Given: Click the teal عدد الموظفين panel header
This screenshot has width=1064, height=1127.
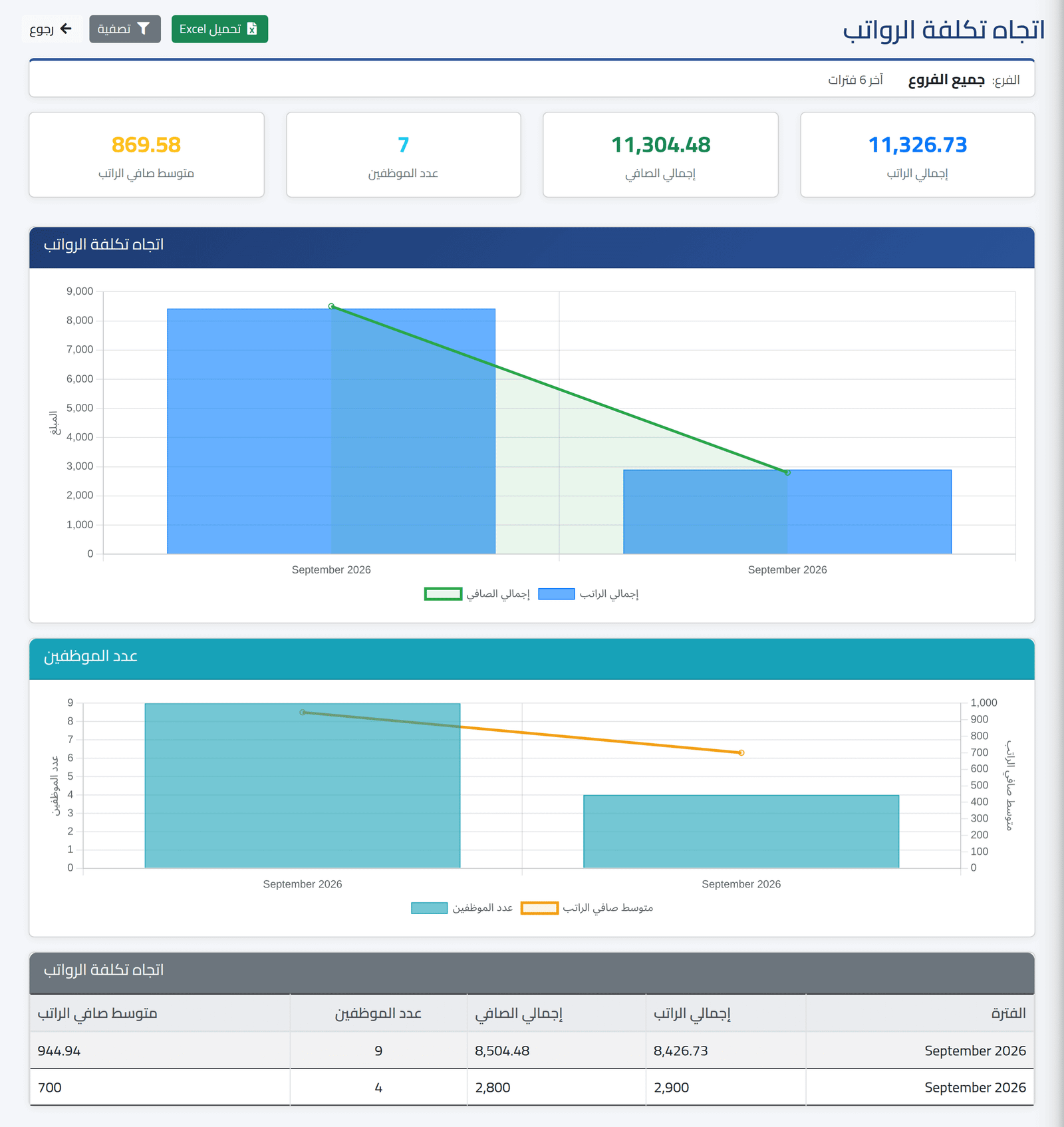Looking at the screenshot, I should [x=532, y=659].
